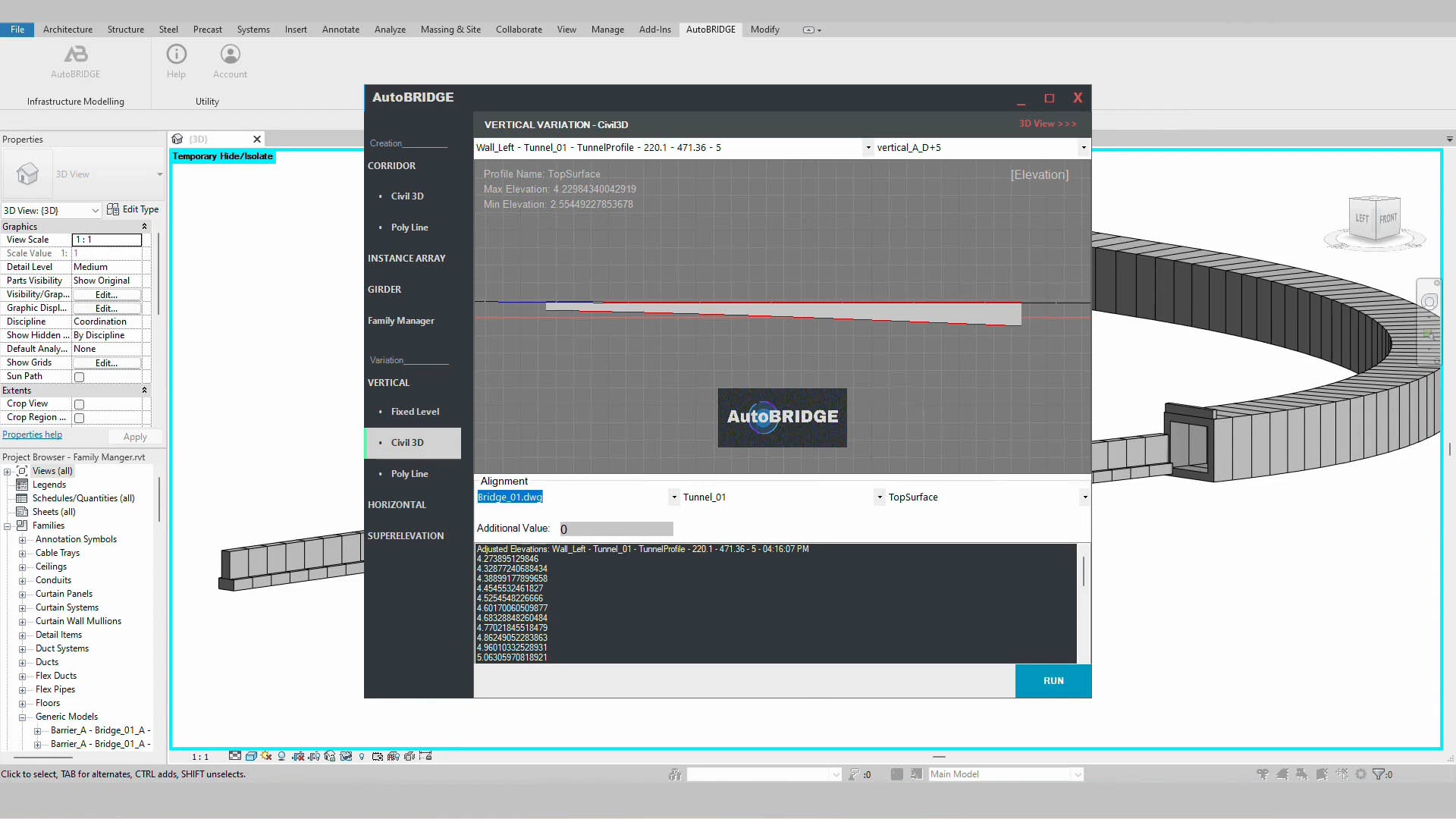Click the AutoBRIDGE tab in ribbon
Screen dimensions: 1456x819
pos(710,29)
